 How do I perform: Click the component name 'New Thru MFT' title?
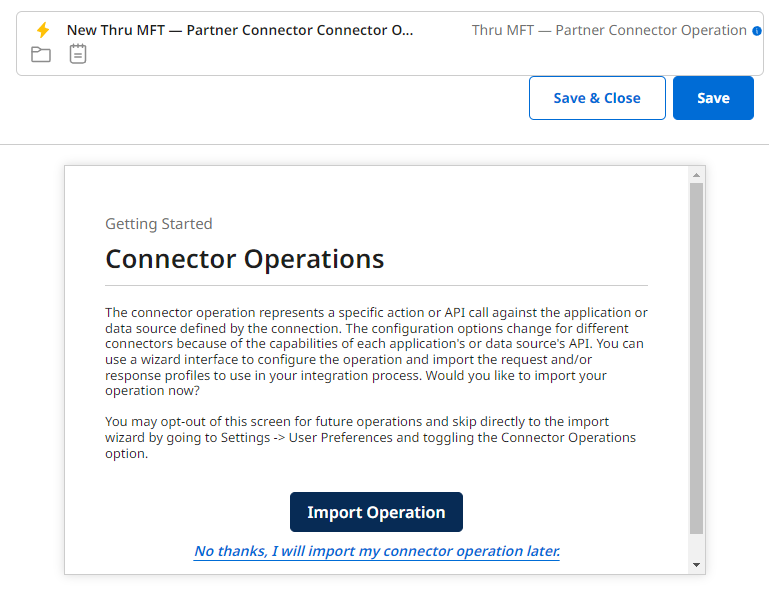(x=240, y=30)
